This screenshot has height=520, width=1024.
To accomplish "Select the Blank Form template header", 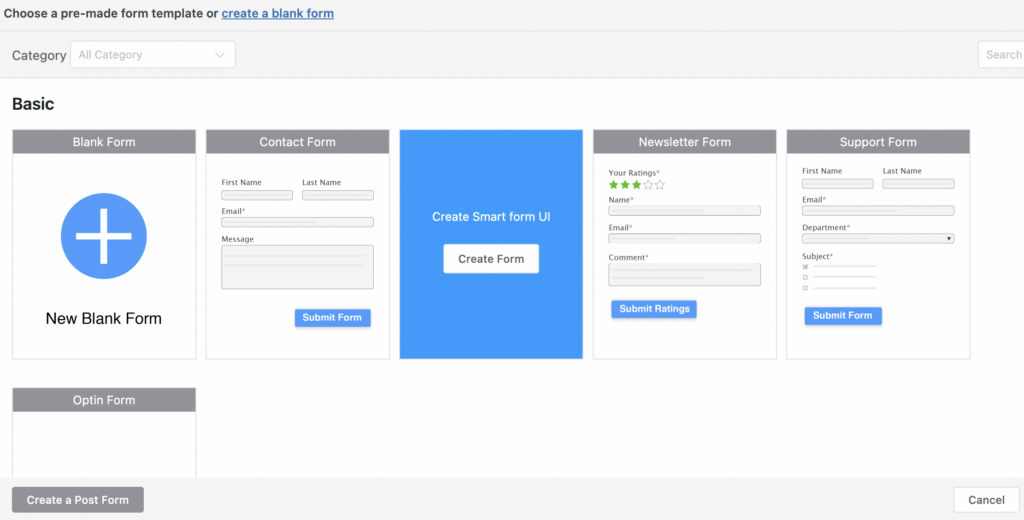I will (104, 142).
